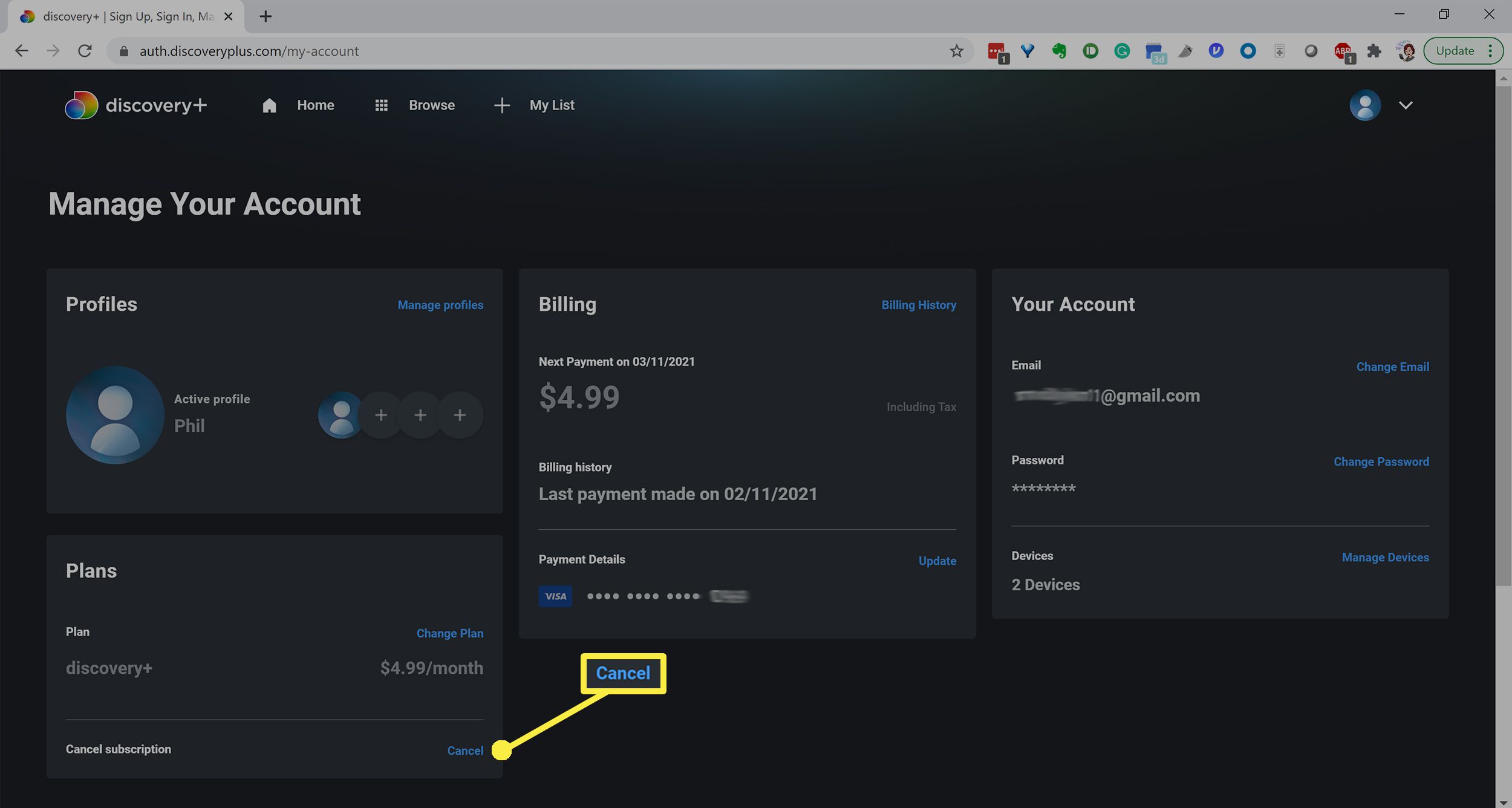This screenshot has height=808, width=1512.
Task: Click Manage profiles link
Action: [x=440, y=305]
